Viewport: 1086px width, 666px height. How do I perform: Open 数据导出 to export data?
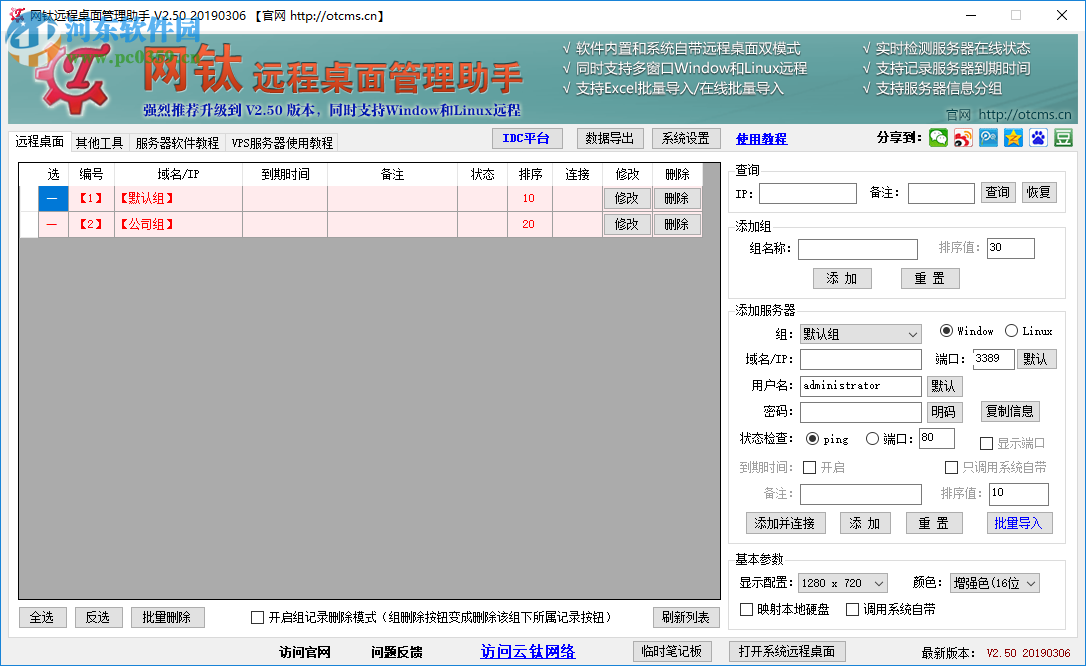click(610, 138)
